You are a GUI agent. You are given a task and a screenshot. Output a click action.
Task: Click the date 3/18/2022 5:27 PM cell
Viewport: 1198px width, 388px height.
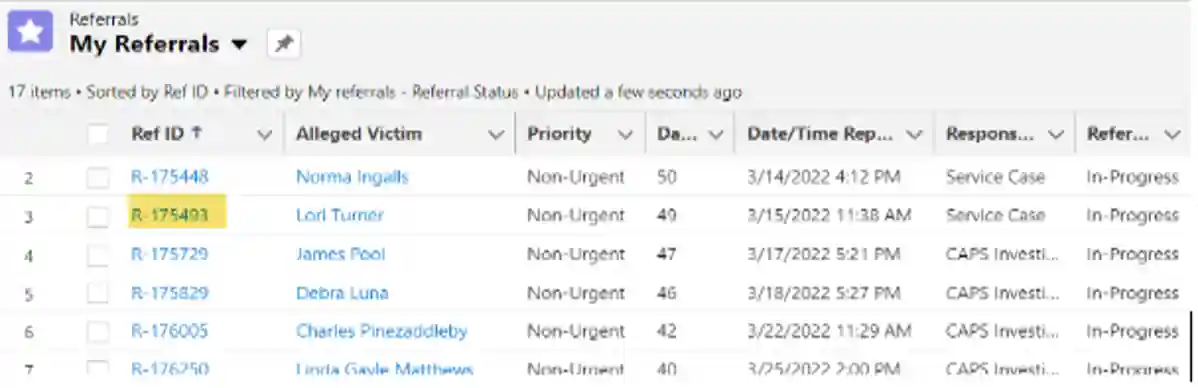click(824, 293)
